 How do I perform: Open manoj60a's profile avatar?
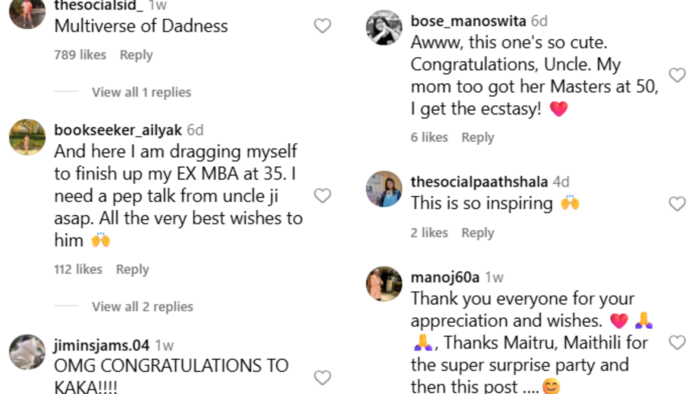[384, 284]
